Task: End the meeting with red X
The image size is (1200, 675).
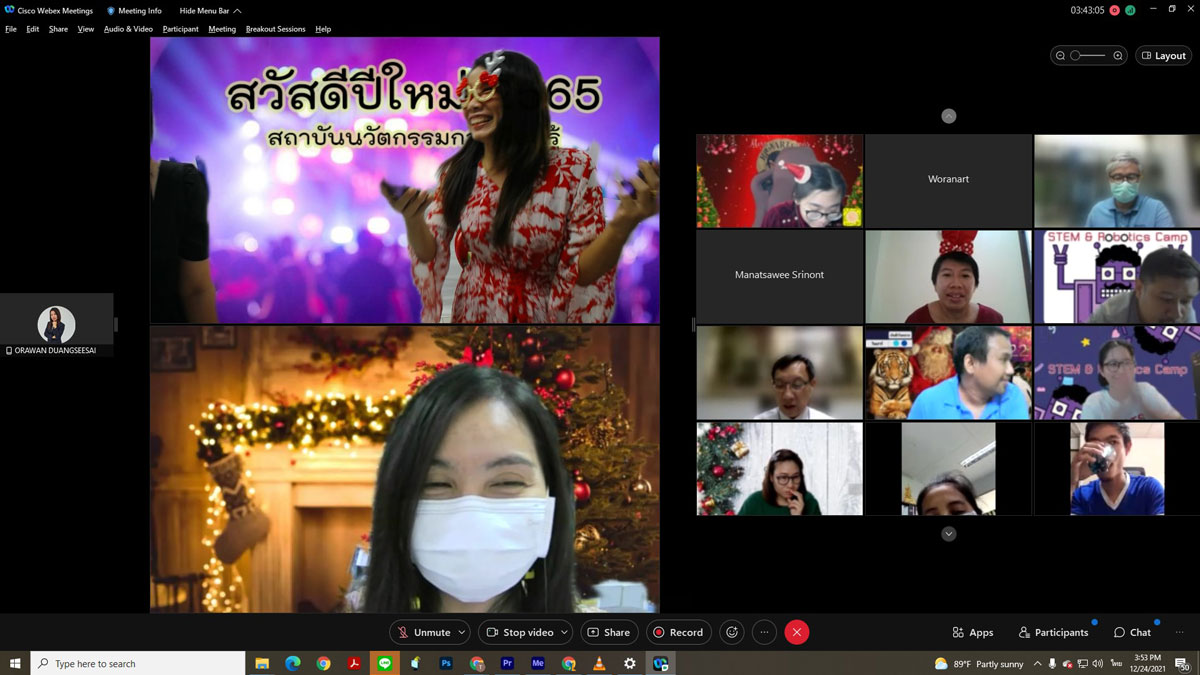Action: click(796, 632)
